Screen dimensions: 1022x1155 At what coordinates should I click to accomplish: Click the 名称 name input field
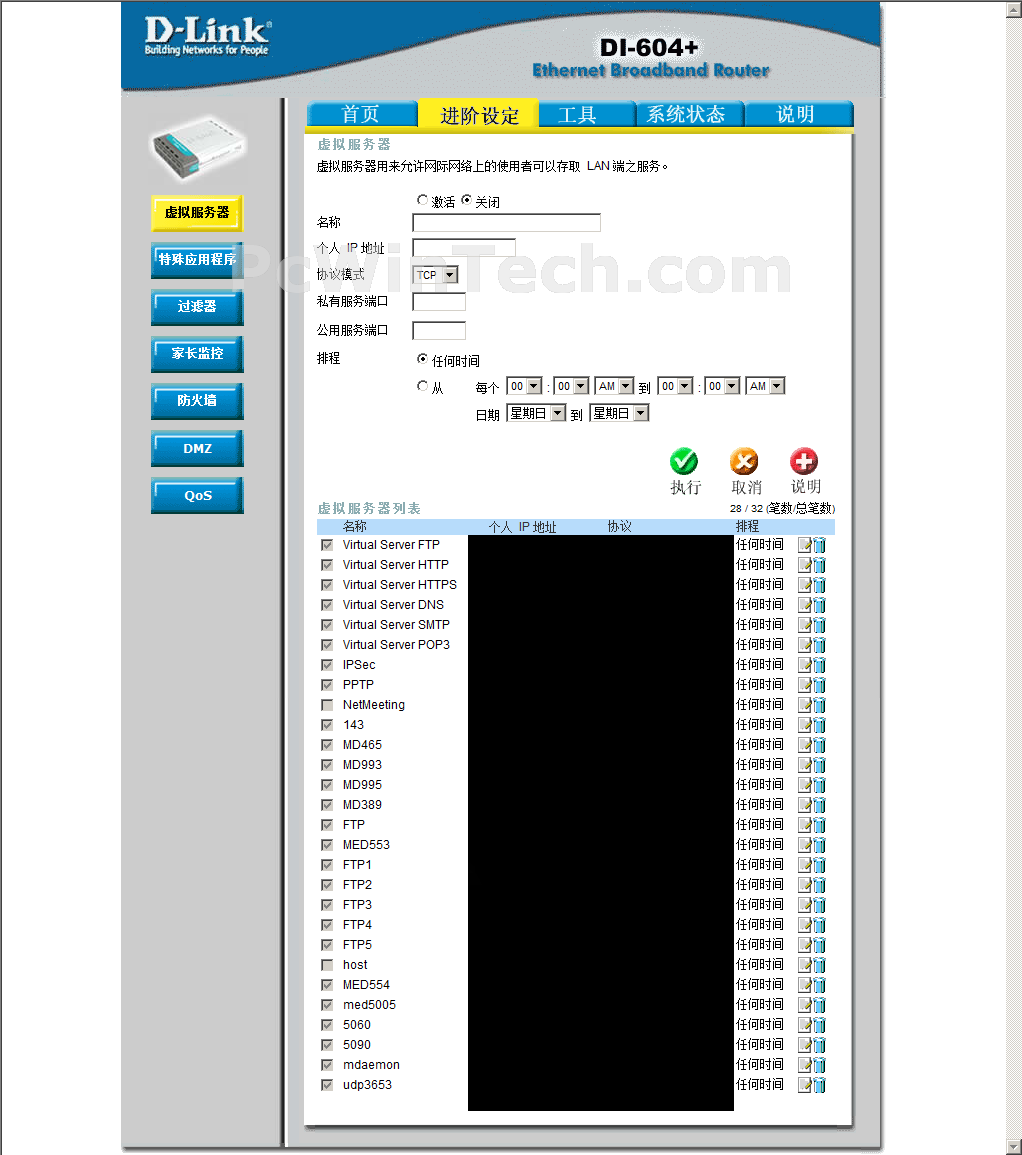click(x=506, y=222)
